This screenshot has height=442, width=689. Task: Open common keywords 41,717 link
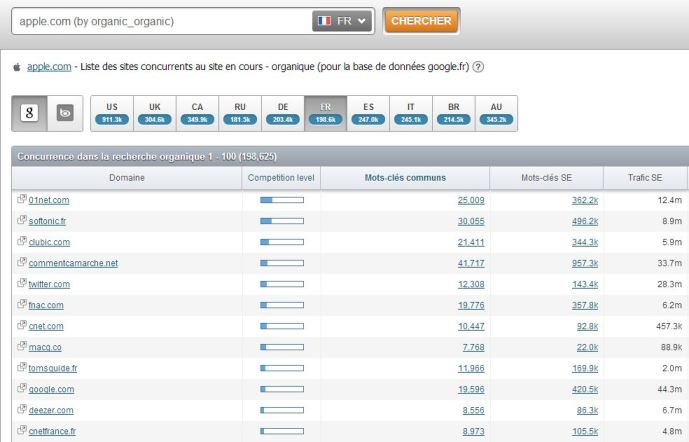pyautogui.click(x=471, y=263)
